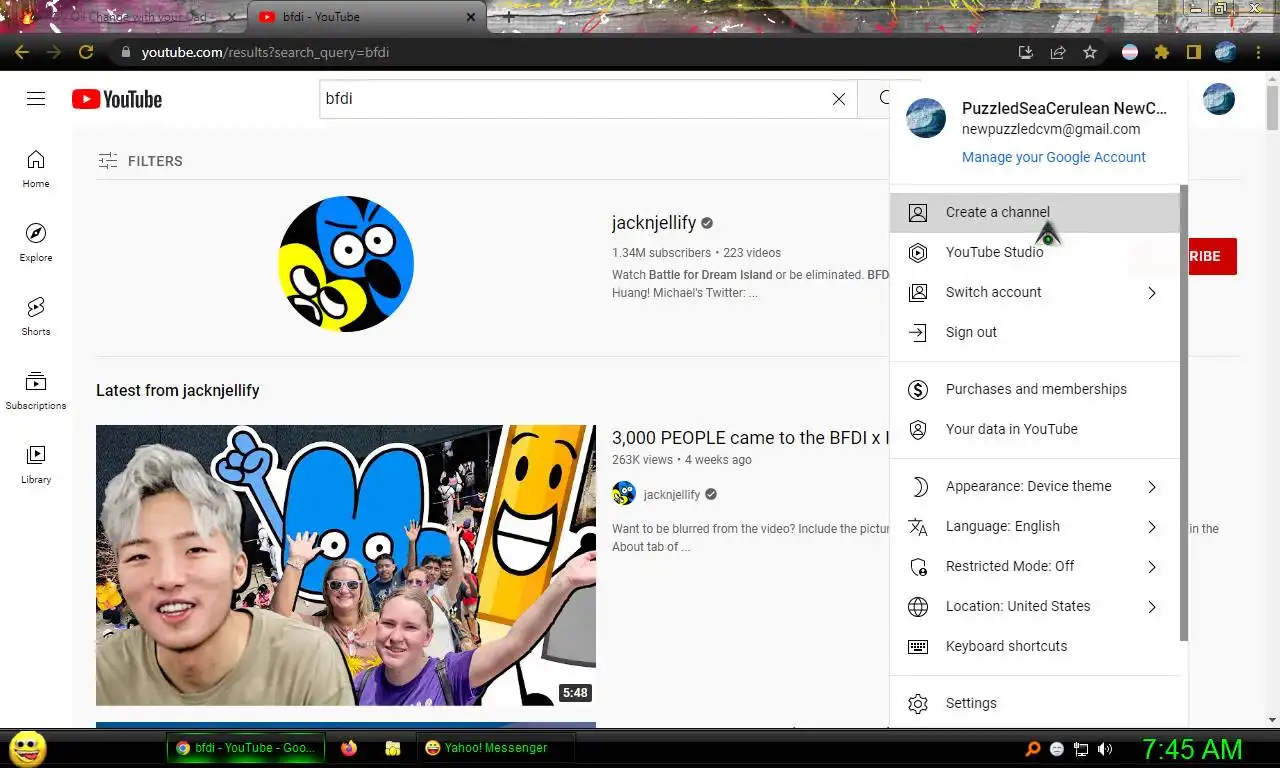Click the account menu scrollbar

pos(1184,412)
